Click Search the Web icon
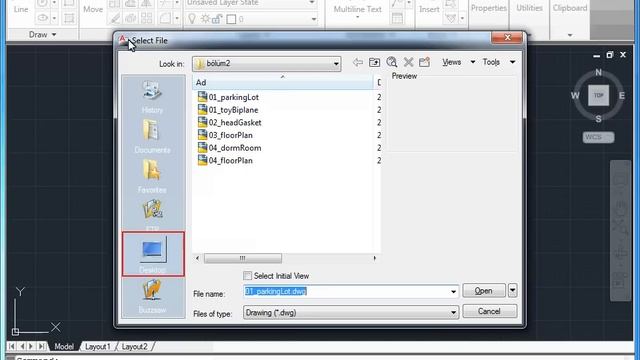This screenshot has height=360, width=640. (x=392, y=62)
